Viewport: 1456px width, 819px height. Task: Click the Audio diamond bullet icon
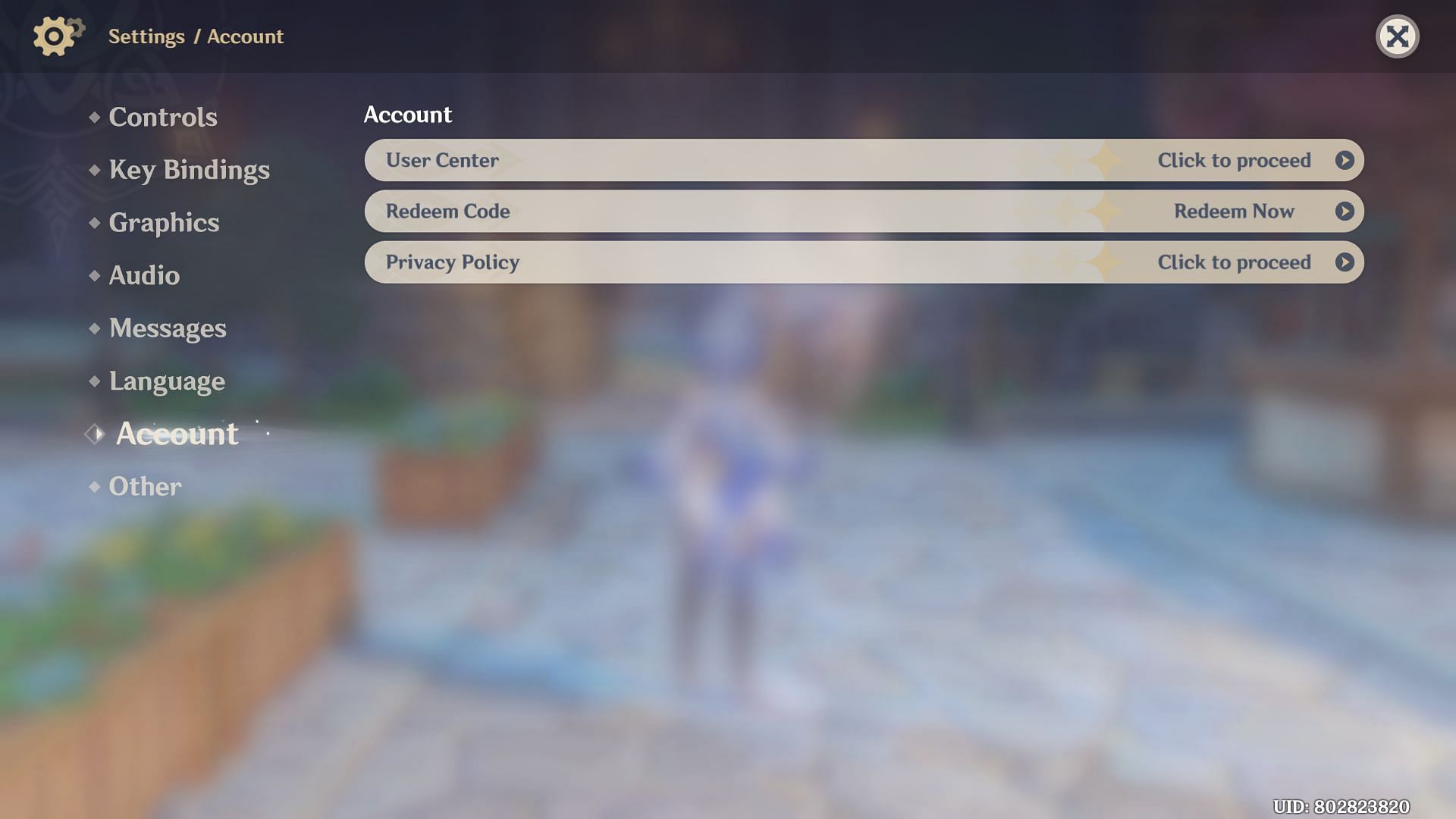[x=93, y=277]
